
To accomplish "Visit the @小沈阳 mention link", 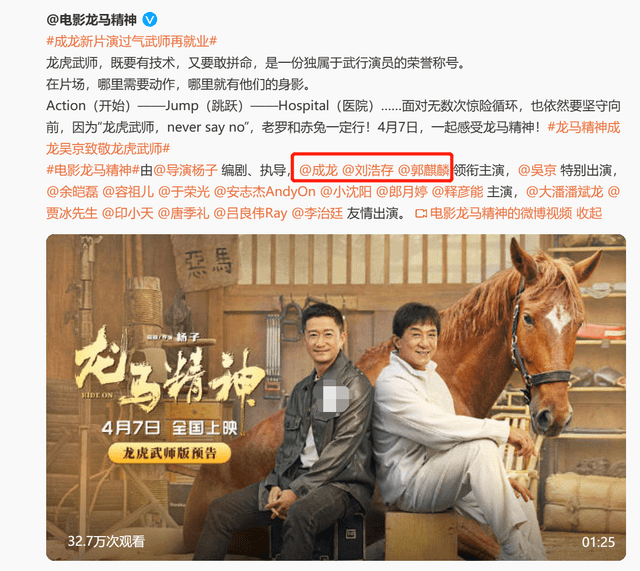I will 346,191.
